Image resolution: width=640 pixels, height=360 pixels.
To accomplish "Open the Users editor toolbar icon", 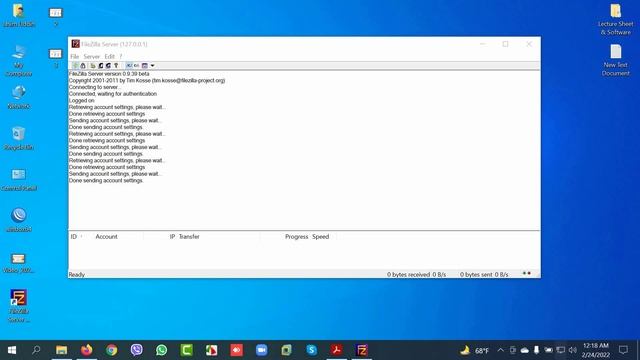I will pyautogui.click(x=101, y=65).
